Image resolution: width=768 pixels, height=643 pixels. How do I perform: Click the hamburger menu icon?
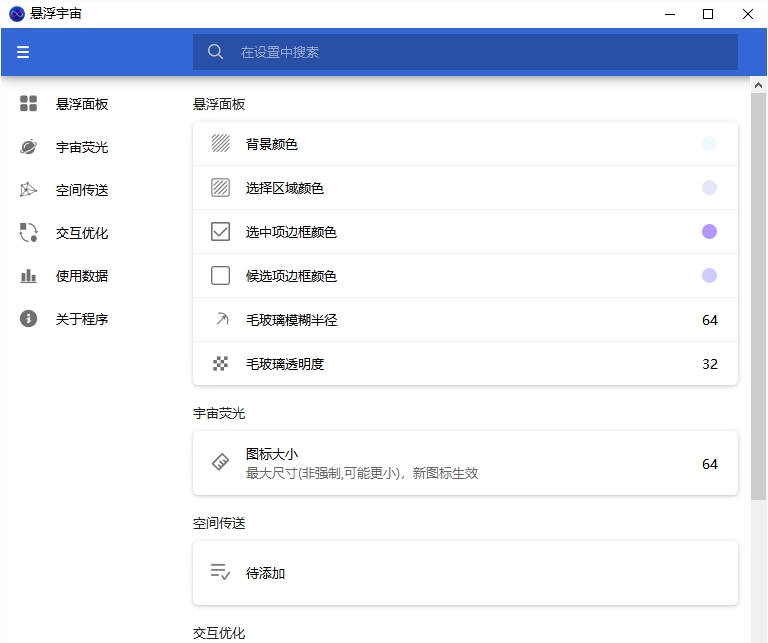point(23,52)
